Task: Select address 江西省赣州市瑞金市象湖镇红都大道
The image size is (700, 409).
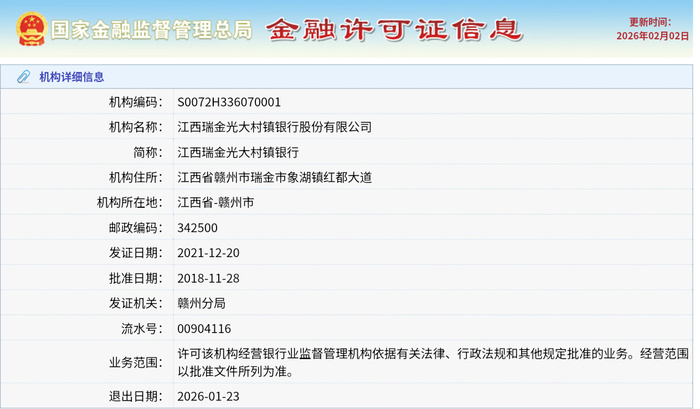Action: (275, 178)
